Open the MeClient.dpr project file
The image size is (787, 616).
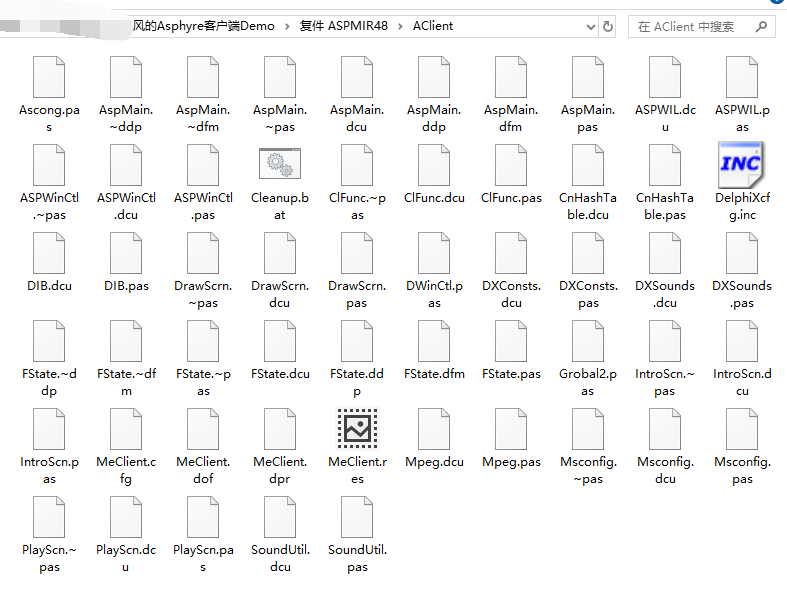[x=280, y=430]
